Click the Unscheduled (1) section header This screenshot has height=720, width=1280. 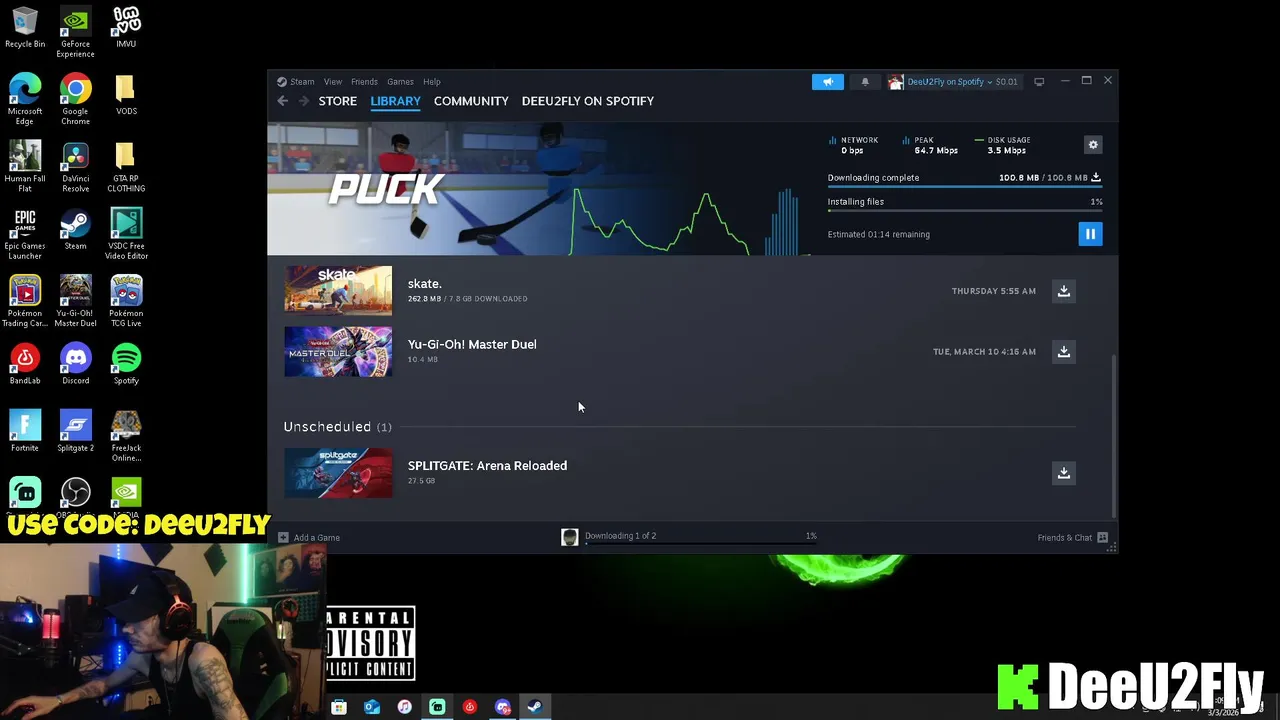click(x=337, y=427)
